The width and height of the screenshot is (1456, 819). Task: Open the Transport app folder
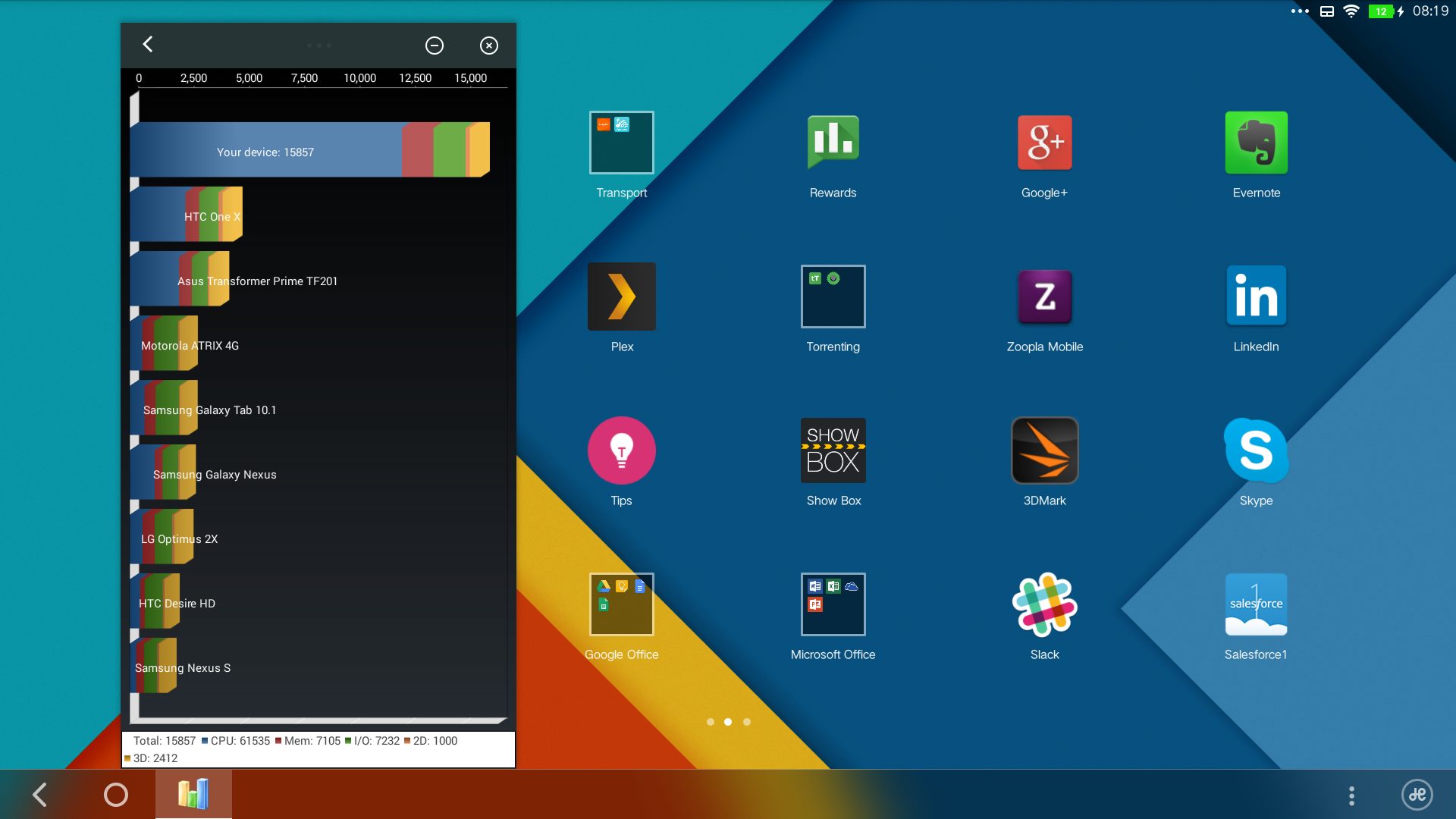pyautogui.click(x=621, y=143)
